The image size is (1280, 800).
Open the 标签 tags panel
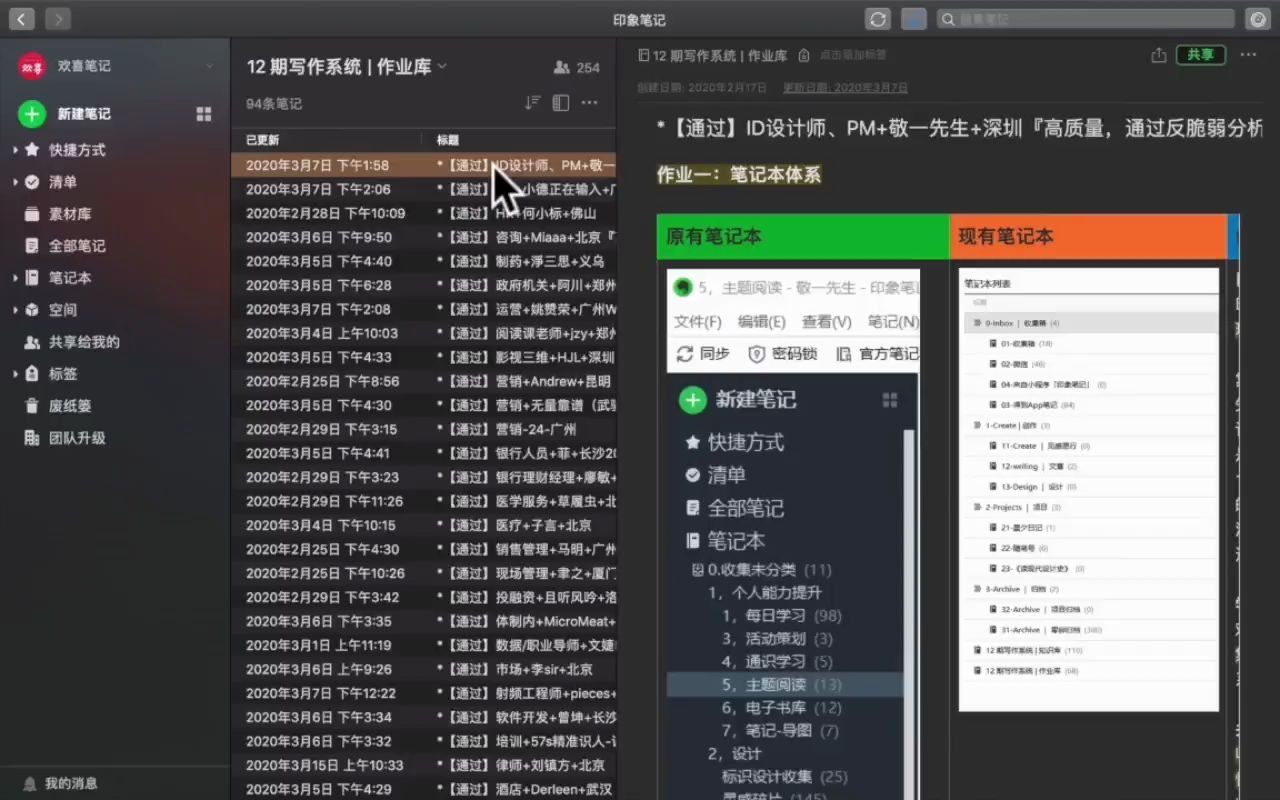point(58,373)
